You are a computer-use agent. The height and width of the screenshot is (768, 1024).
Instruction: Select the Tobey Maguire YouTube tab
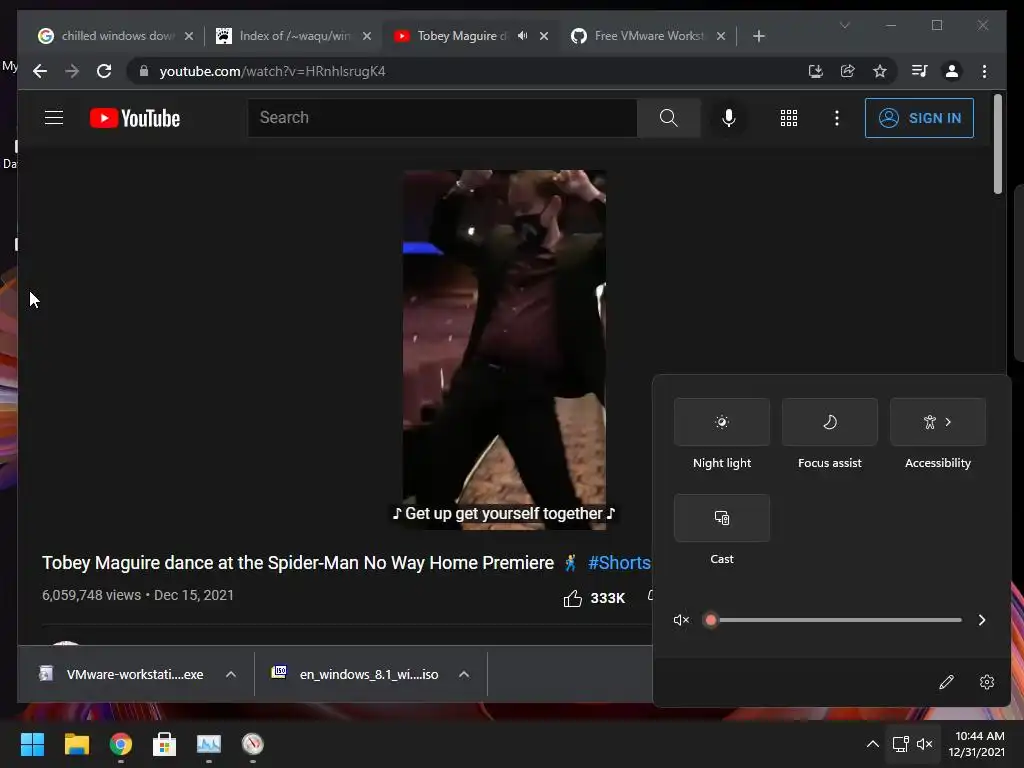pos(470,36)
